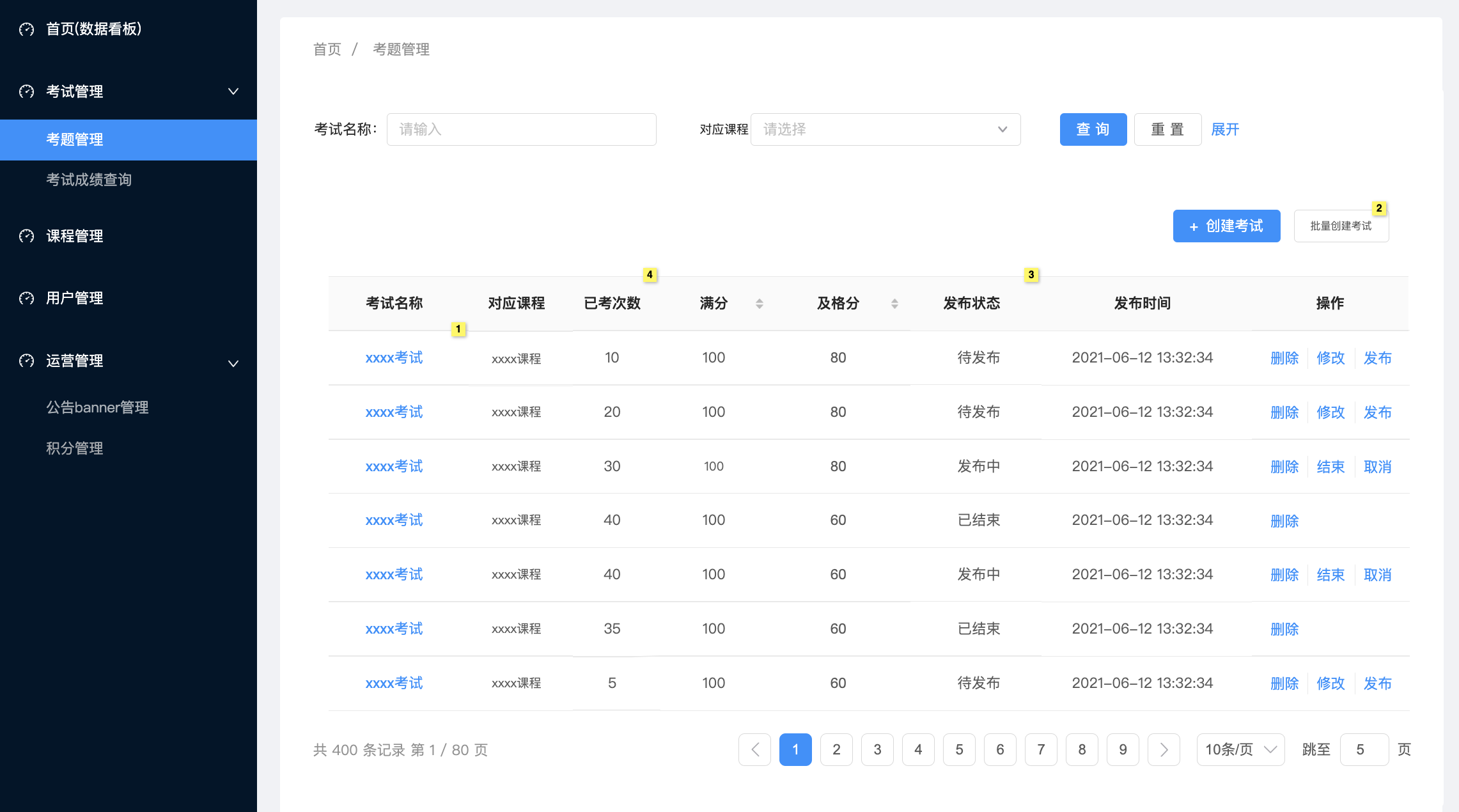Image resolution: width=1459 pixels, height=812 pixels.
Task: Sort the table by 及格分 column
Action: click(894, 304)
